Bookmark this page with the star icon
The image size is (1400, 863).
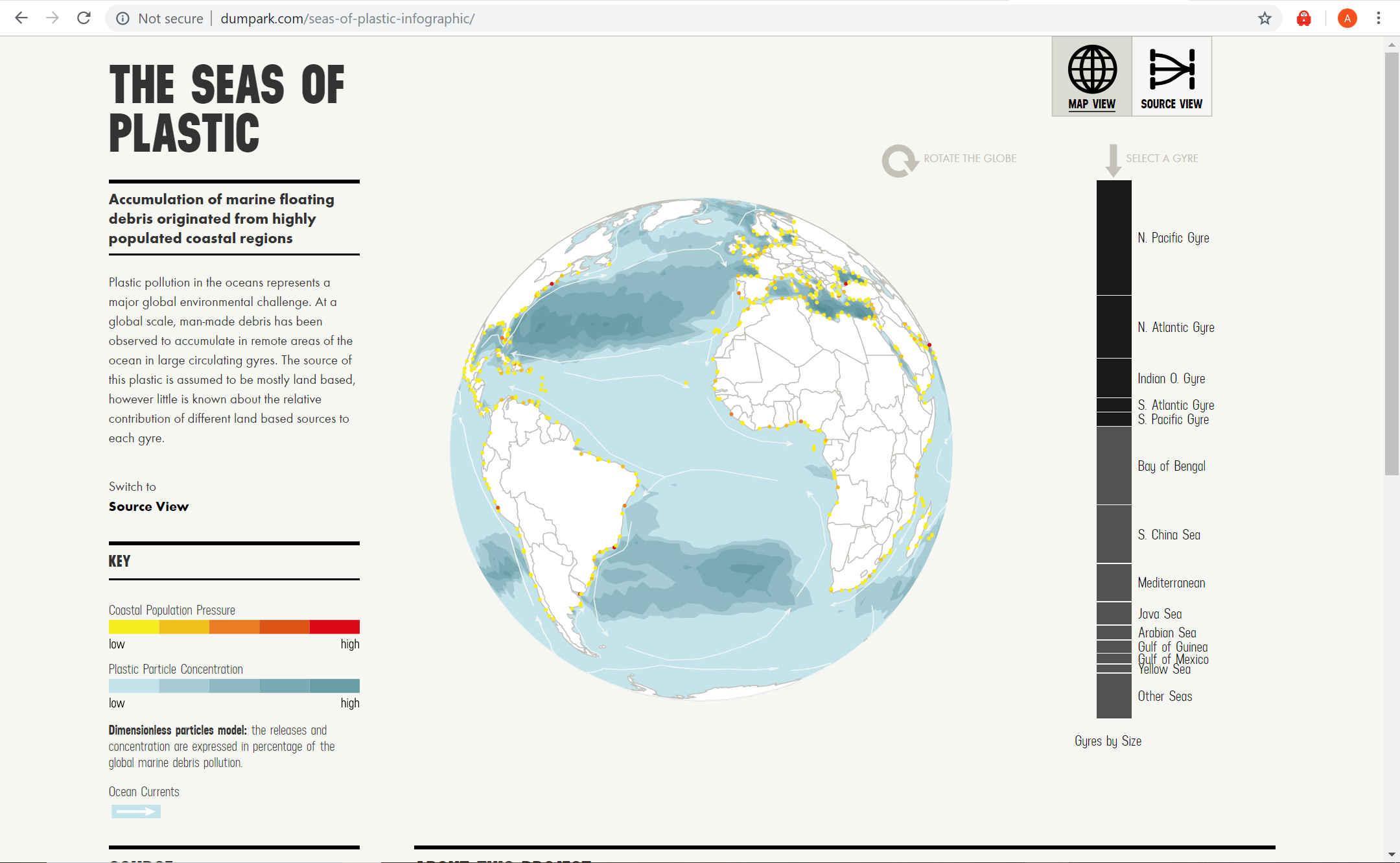click(1265, 18)
